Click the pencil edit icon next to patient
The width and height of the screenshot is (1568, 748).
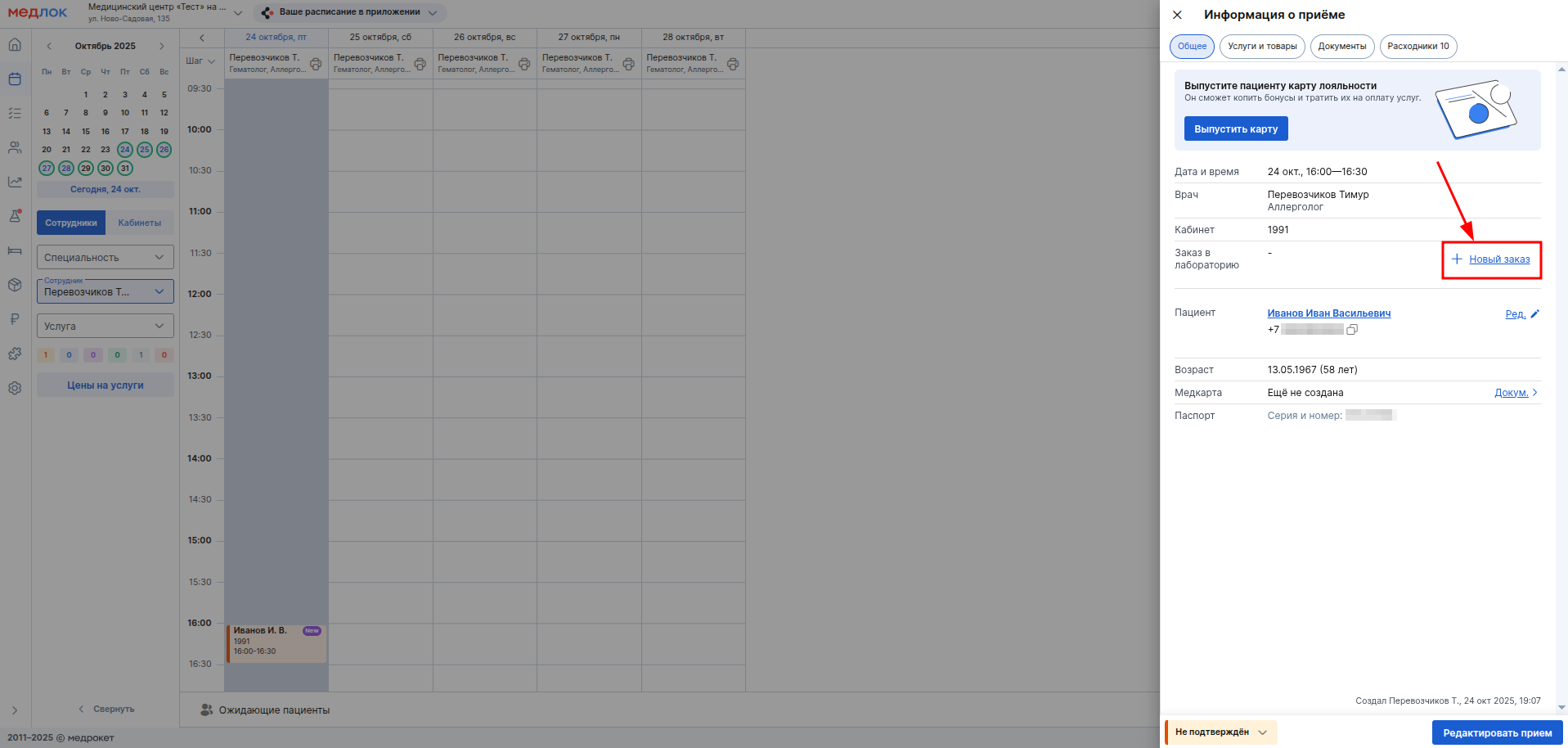coord(1534,314)
